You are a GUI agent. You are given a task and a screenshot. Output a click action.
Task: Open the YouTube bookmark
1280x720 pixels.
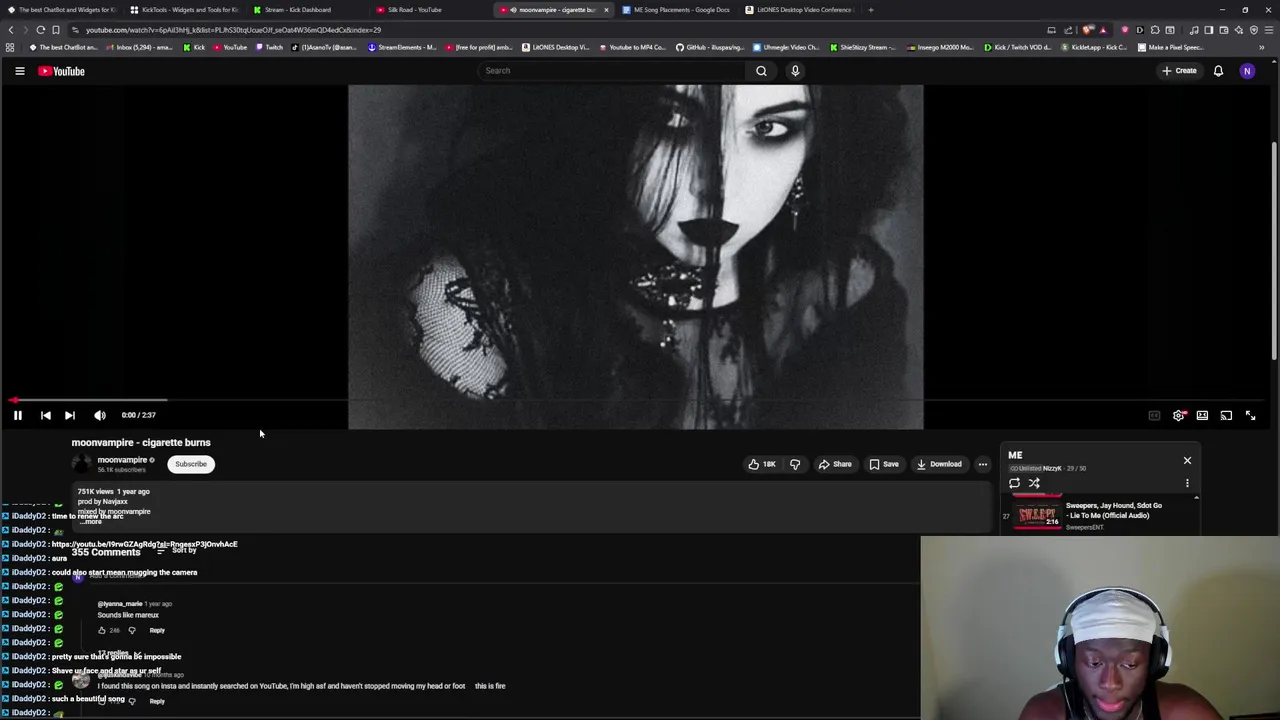(230, 47)
